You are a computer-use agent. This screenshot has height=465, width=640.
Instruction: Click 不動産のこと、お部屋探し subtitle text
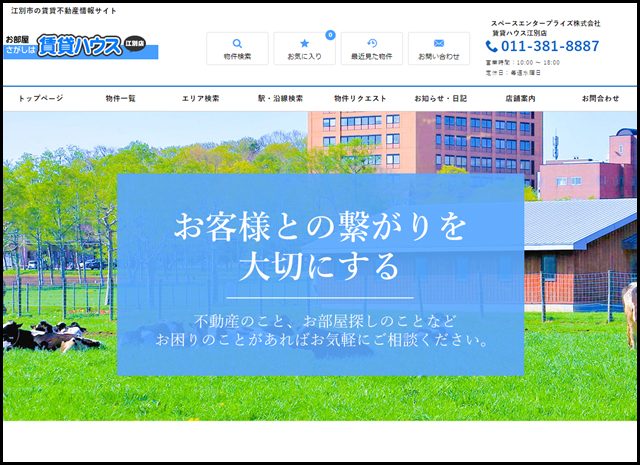[324, 321]
